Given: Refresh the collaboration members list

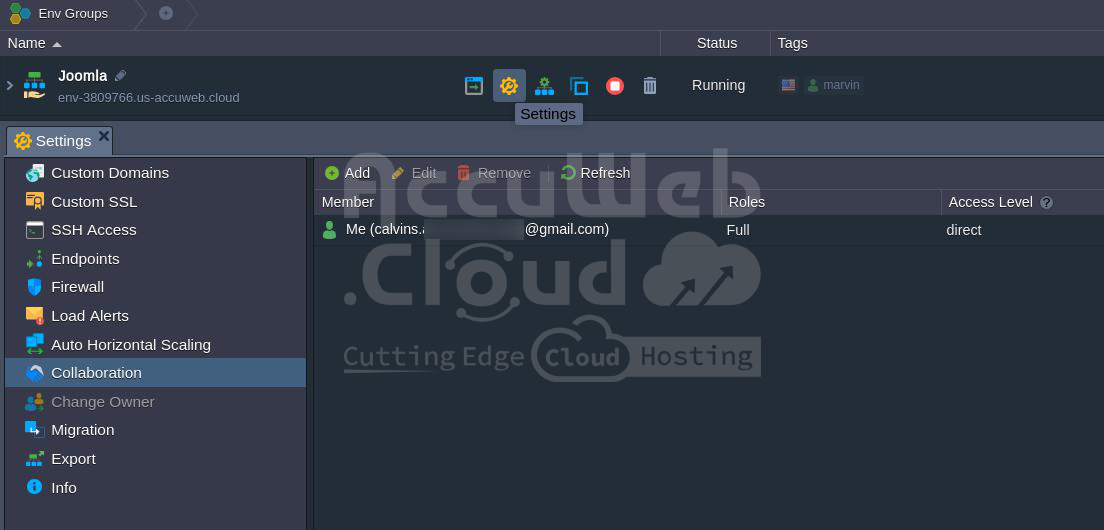Looking at the screenshot, I should (595, 173).
